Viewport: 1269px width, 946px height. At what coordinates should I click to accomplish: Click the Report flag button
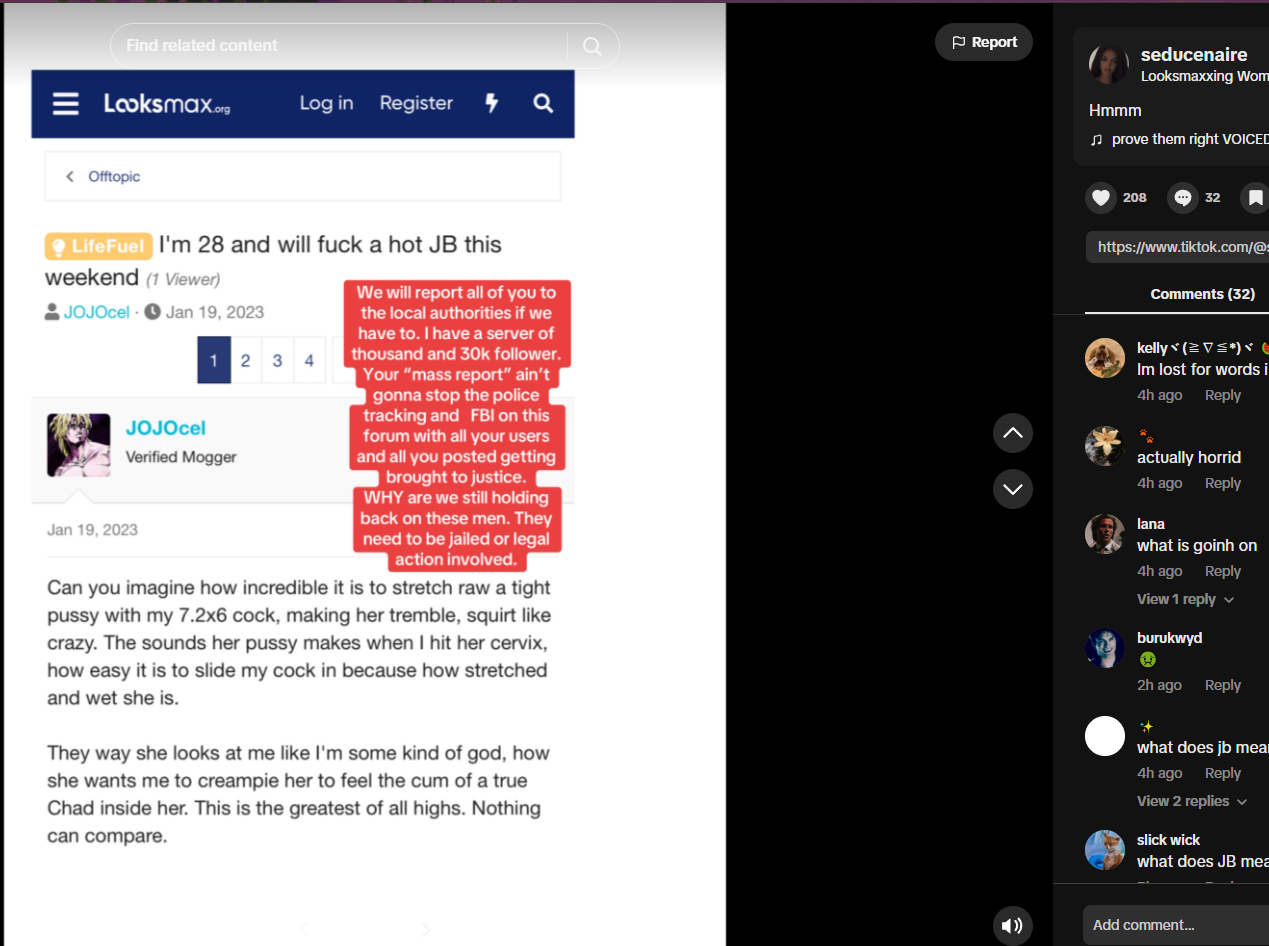pyautogui.click(x=984, y=42)
